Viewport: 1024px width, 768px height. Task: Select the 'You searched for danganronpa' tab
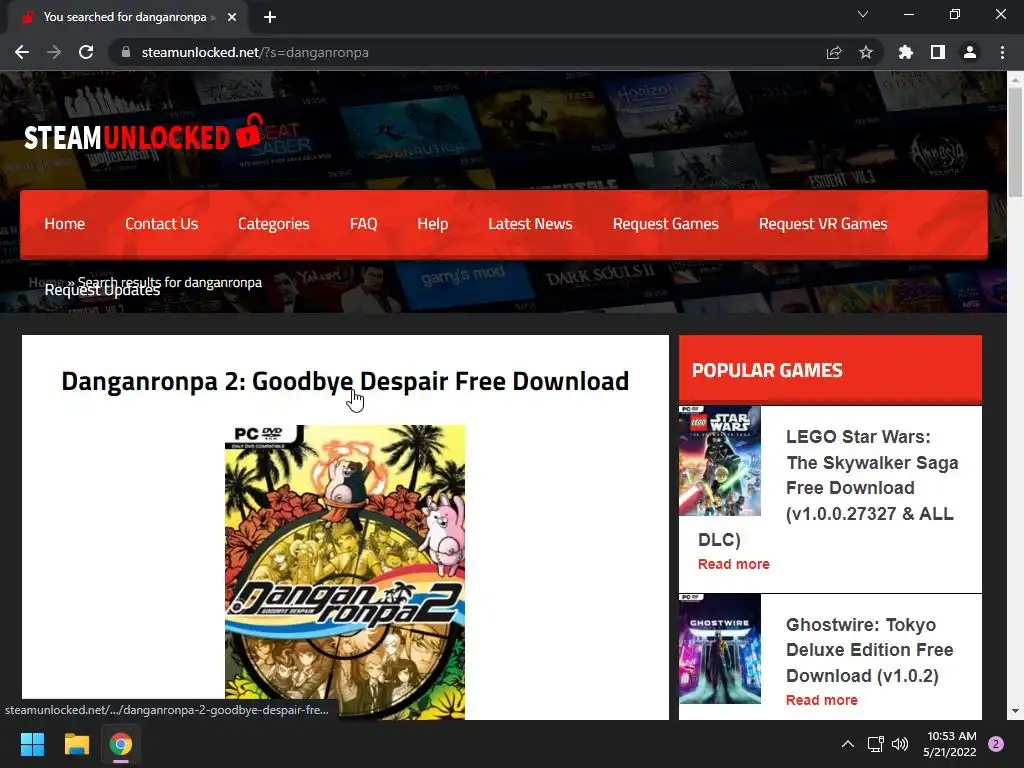[x=128, y=17]
